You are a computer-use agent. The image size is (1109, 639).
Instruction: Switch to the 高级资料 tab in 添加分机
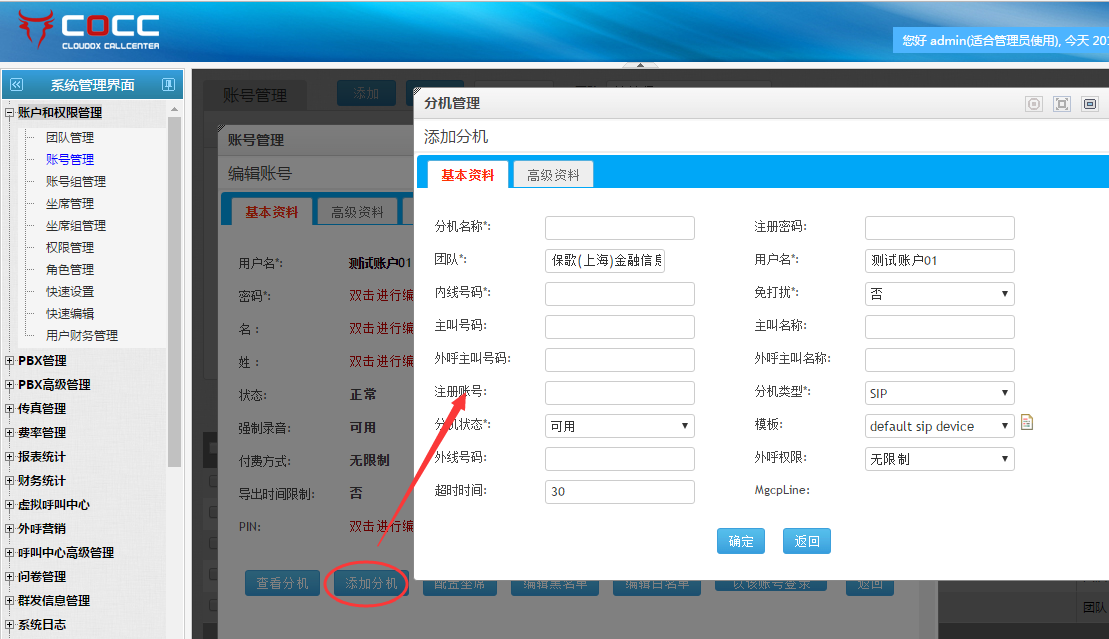[553, 175]
